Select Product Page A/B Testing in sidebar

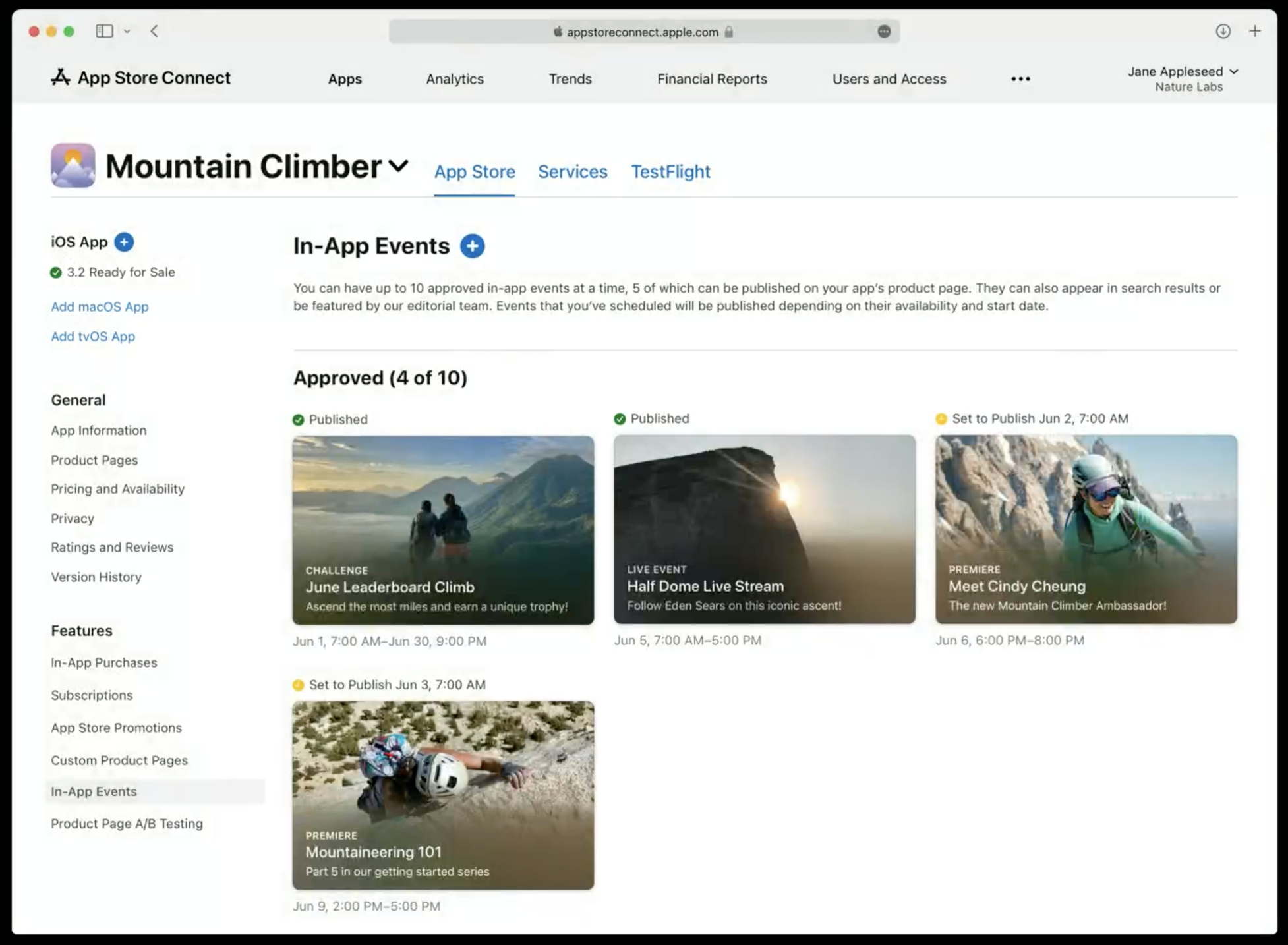pos(127,823)
